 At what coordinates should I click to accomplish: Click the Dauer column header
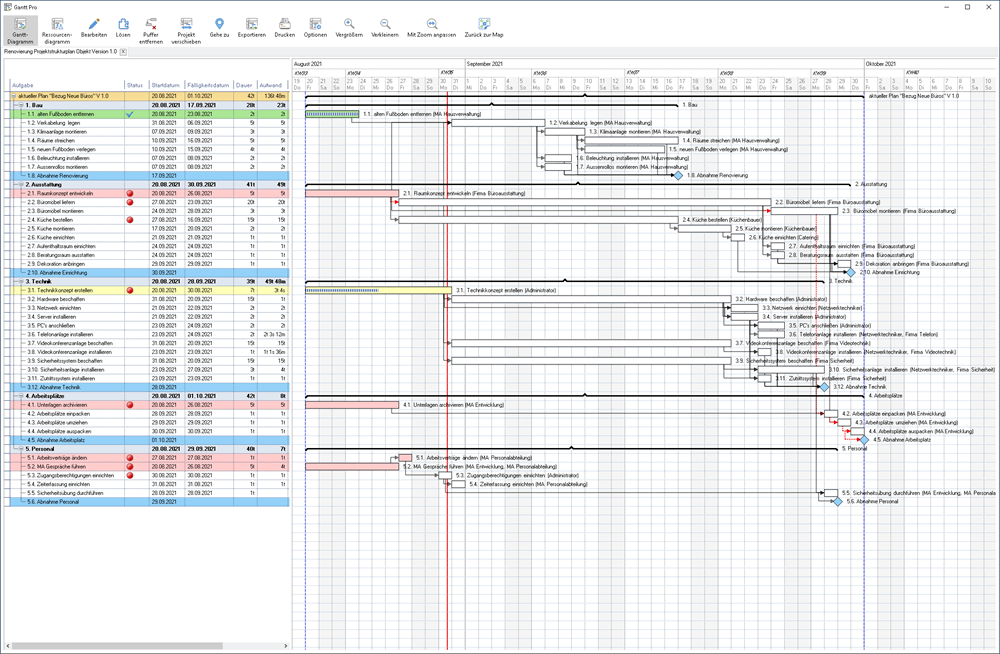tap(245, 85)
